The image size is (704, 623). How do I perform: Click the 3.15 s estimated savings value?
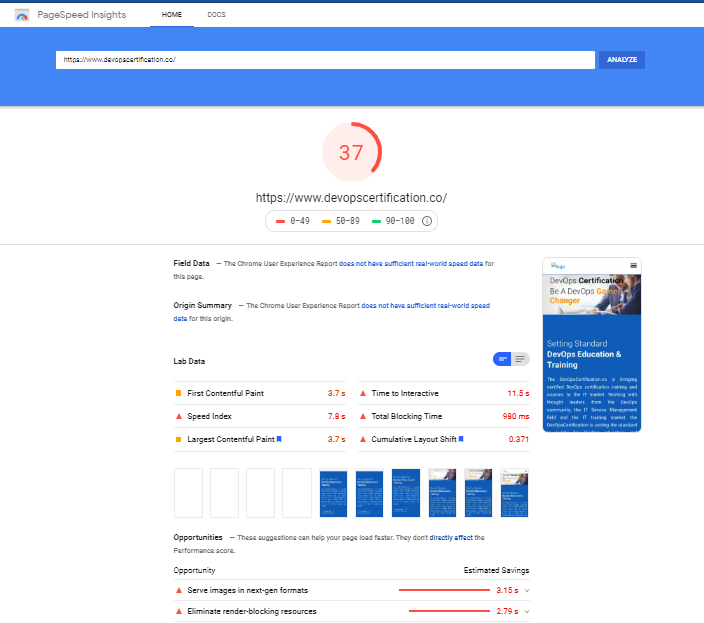tap(507, 590)
